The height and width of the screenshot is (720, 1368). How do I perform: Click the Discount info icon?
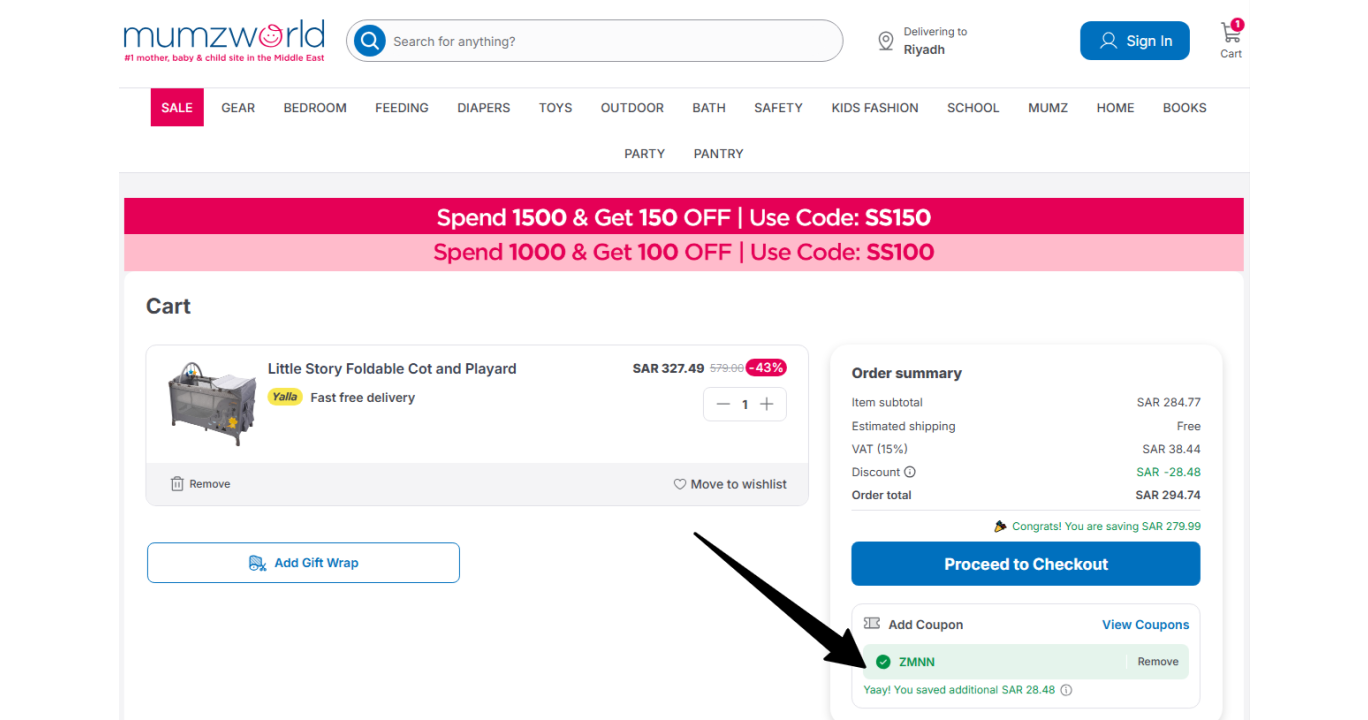point(910,472)
